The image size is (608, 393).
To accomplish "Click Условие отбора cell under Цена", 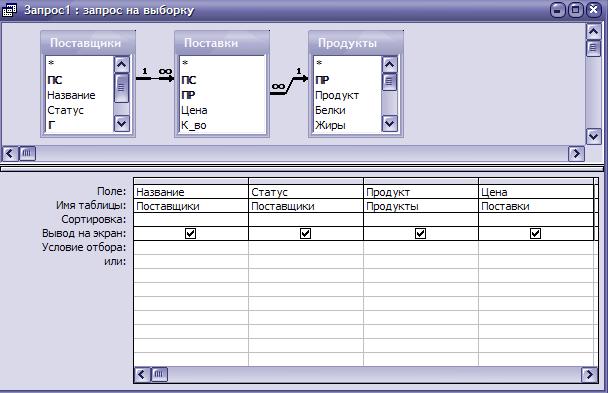I will (536, 247).
